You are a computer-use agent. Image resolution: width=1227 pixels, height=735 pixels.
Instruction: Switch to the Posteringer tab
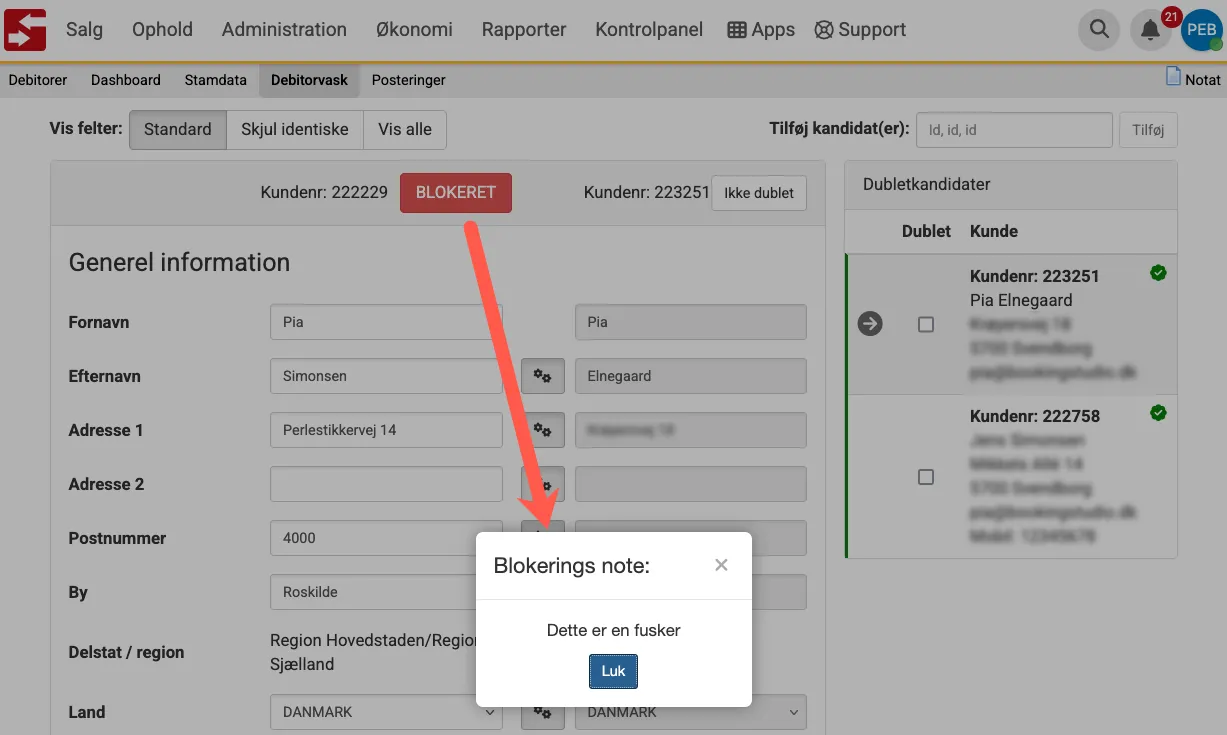[408, 80]
